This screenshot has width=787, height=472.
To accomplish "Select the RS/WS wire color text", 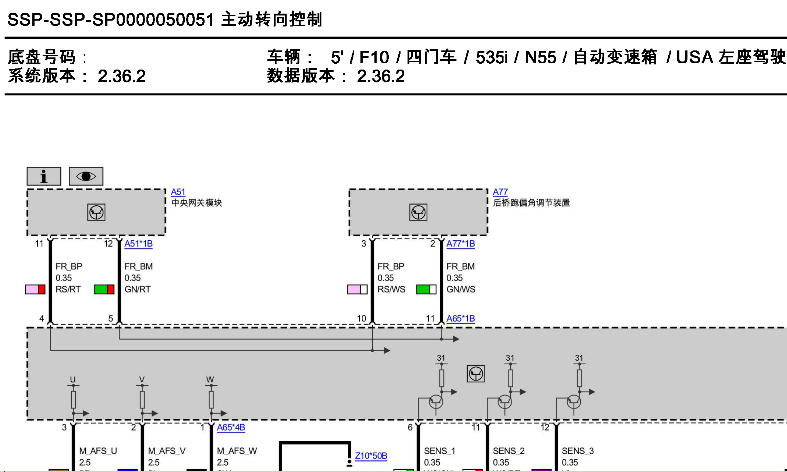I will click(x=391, y=289).
